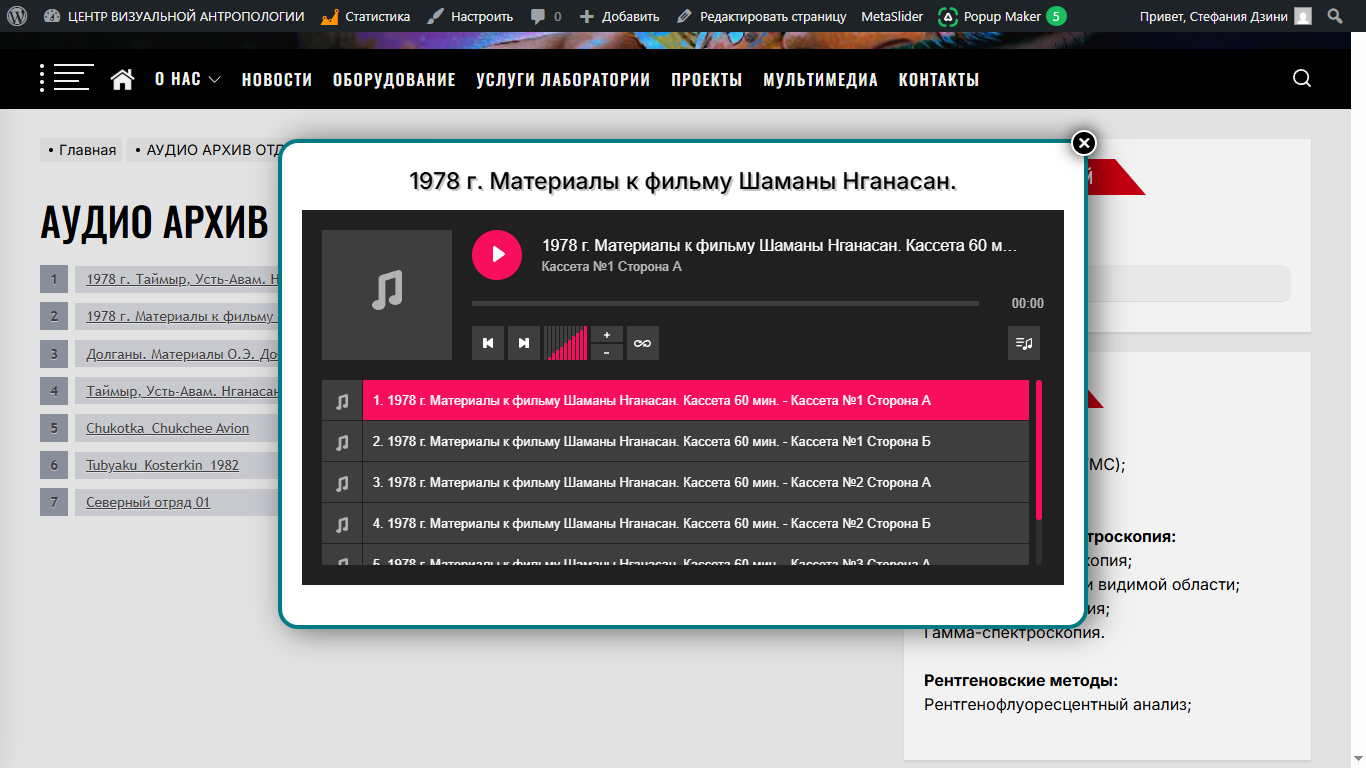The width and height of the screenshot is (1366, 768).
Task: Decrease volume with the minus button
Action: coord(607,352)
